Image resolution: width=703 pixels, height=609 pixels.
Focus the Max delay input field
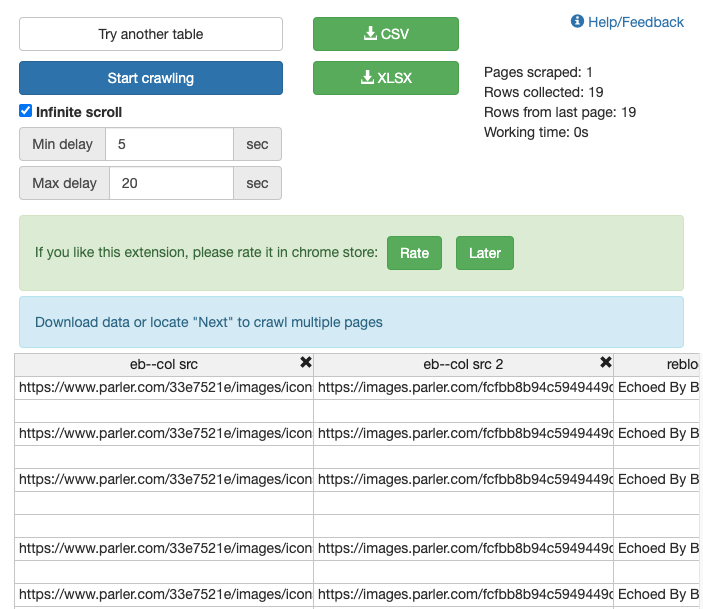pyautogui.click(x=171, y=183)
